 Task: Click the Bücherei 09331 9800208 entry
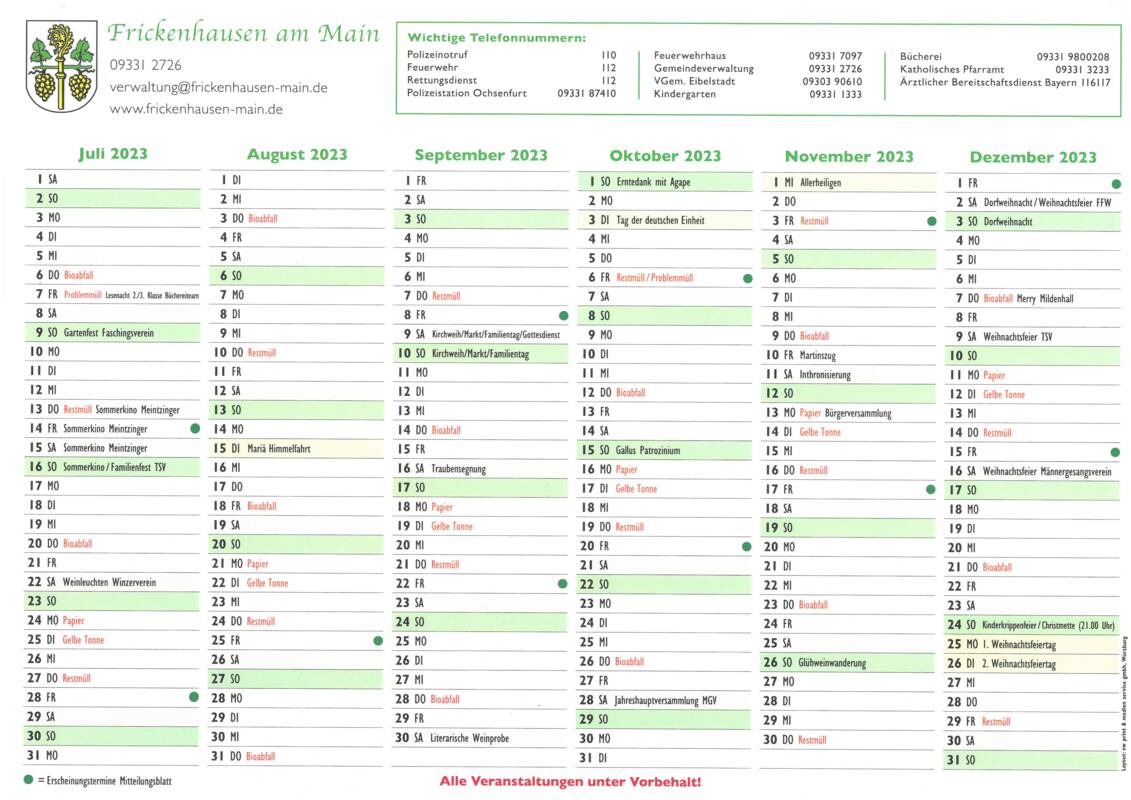point(1005,56)
